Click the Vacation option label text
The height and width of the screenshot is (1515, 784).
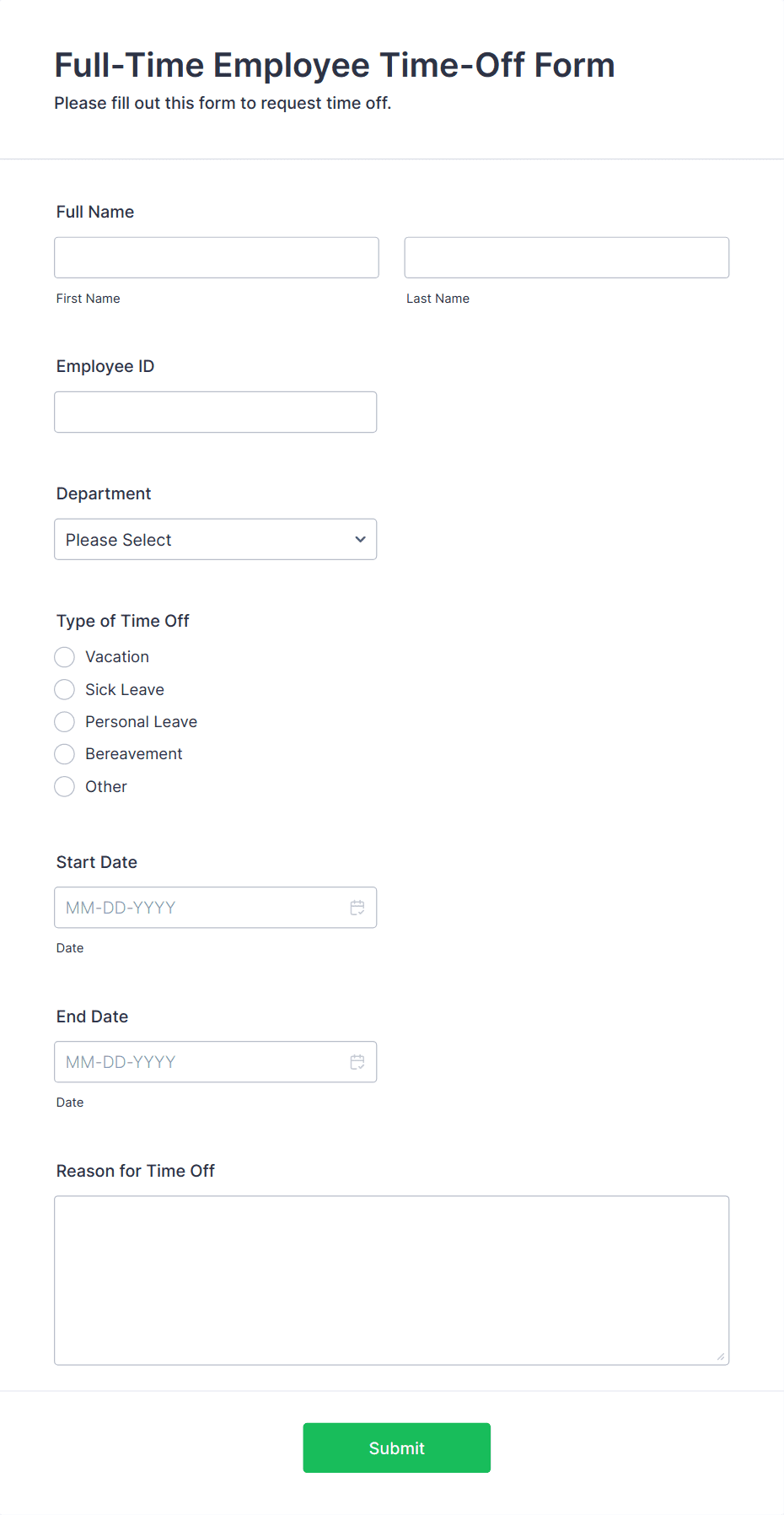(117, 657)
